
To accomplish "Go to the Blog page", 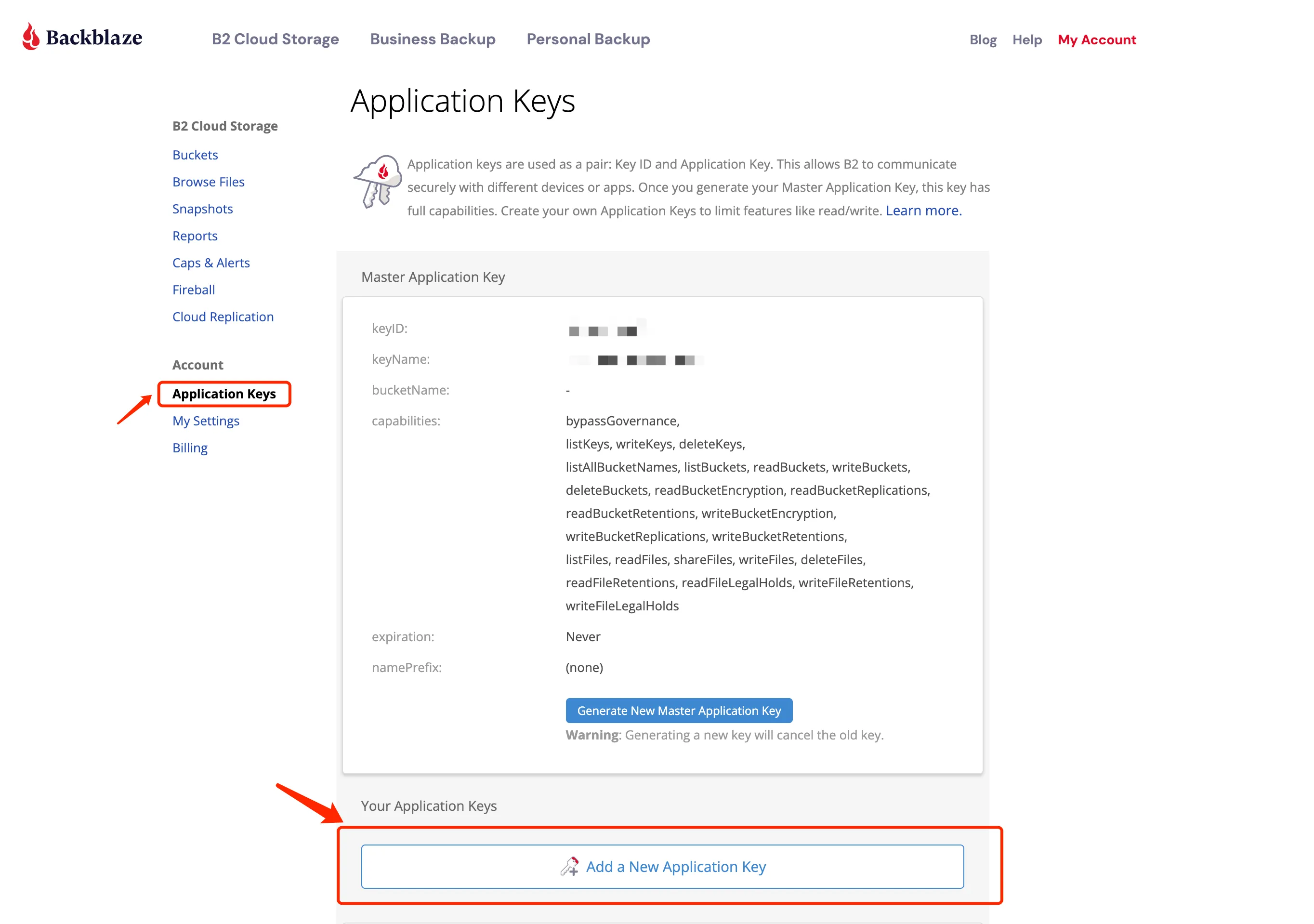I will click(983, 40).
